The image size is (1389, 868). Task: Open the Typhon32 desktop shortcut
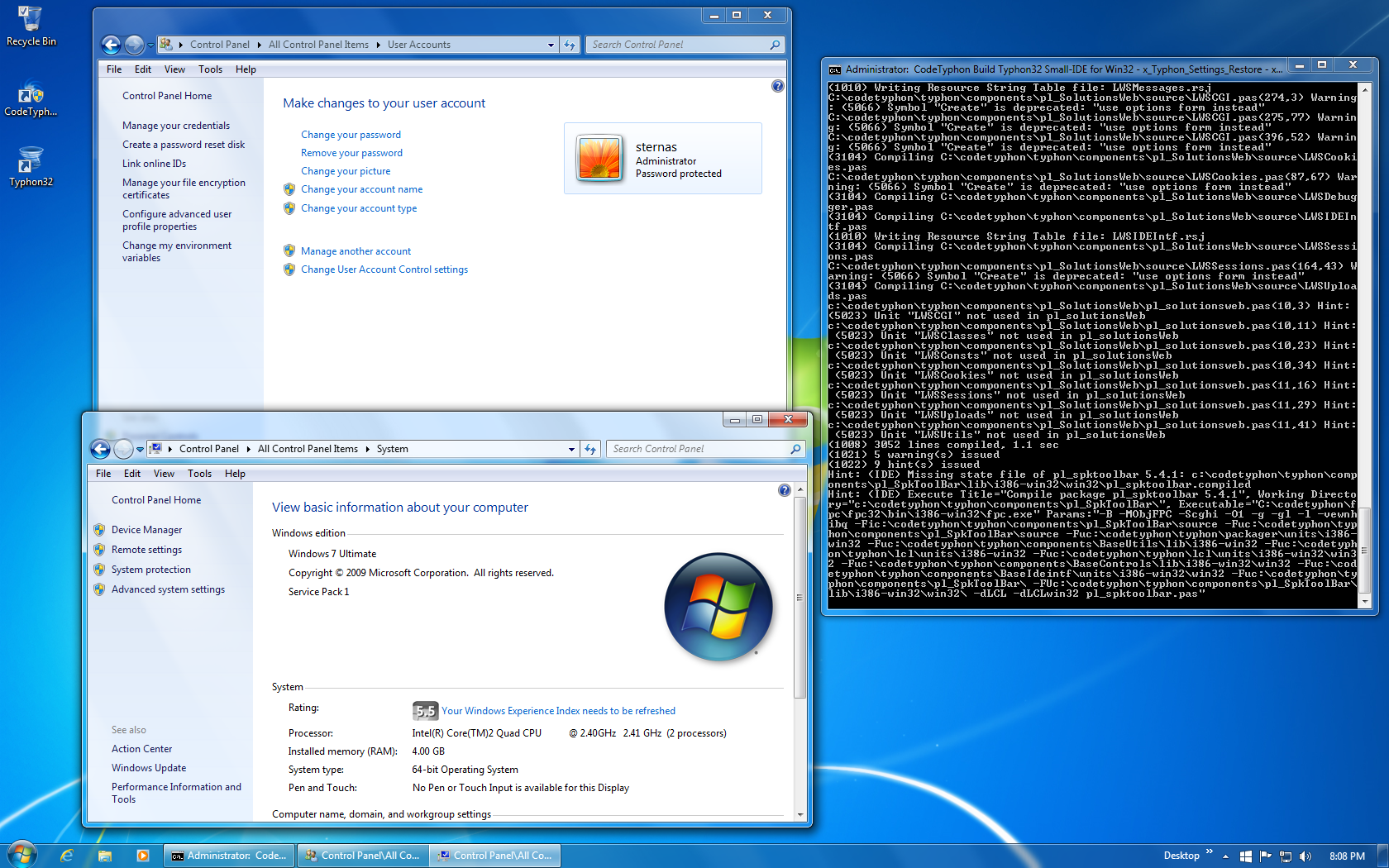(x=31, y=167)
